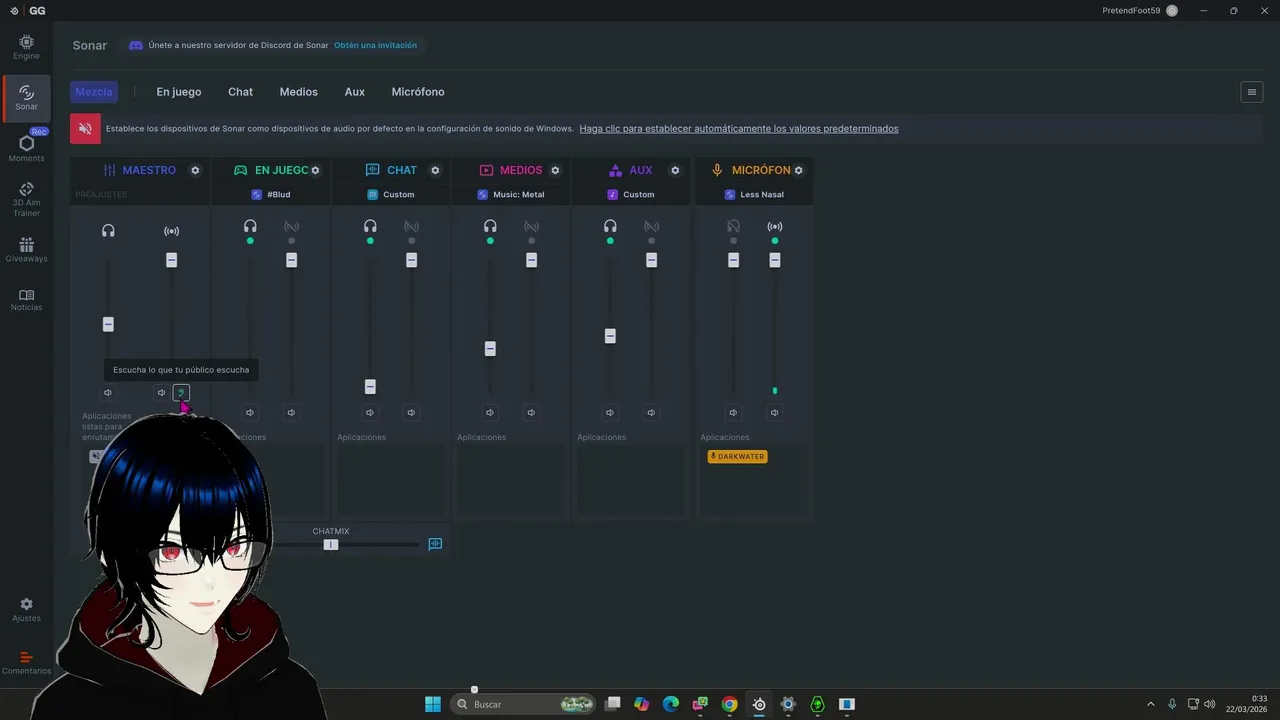Toggle Aux headphone monitoring

pyautogui.click(x=610, y=227)
